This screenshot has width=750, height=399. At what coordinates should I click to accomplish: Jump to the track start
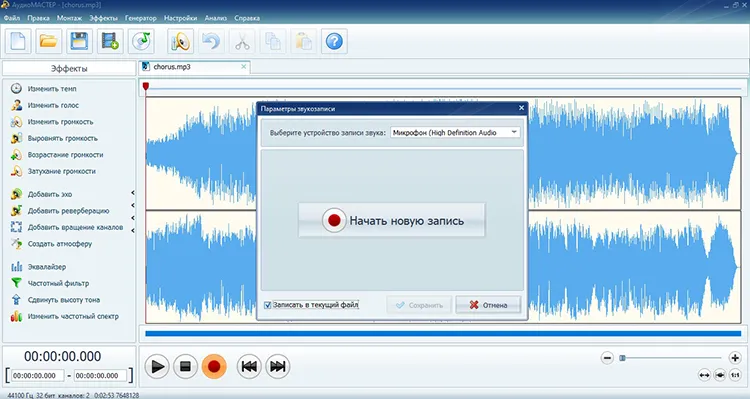[249, 367]
